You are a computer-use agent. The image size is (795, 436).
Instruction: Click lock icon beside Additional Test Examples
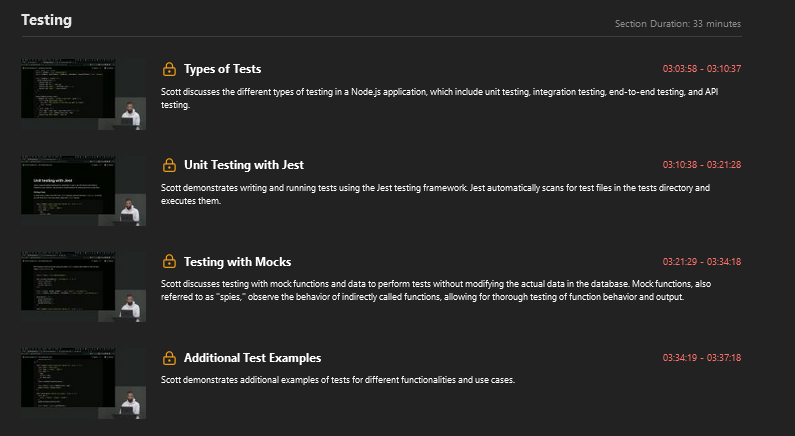[x=169, y=358]
